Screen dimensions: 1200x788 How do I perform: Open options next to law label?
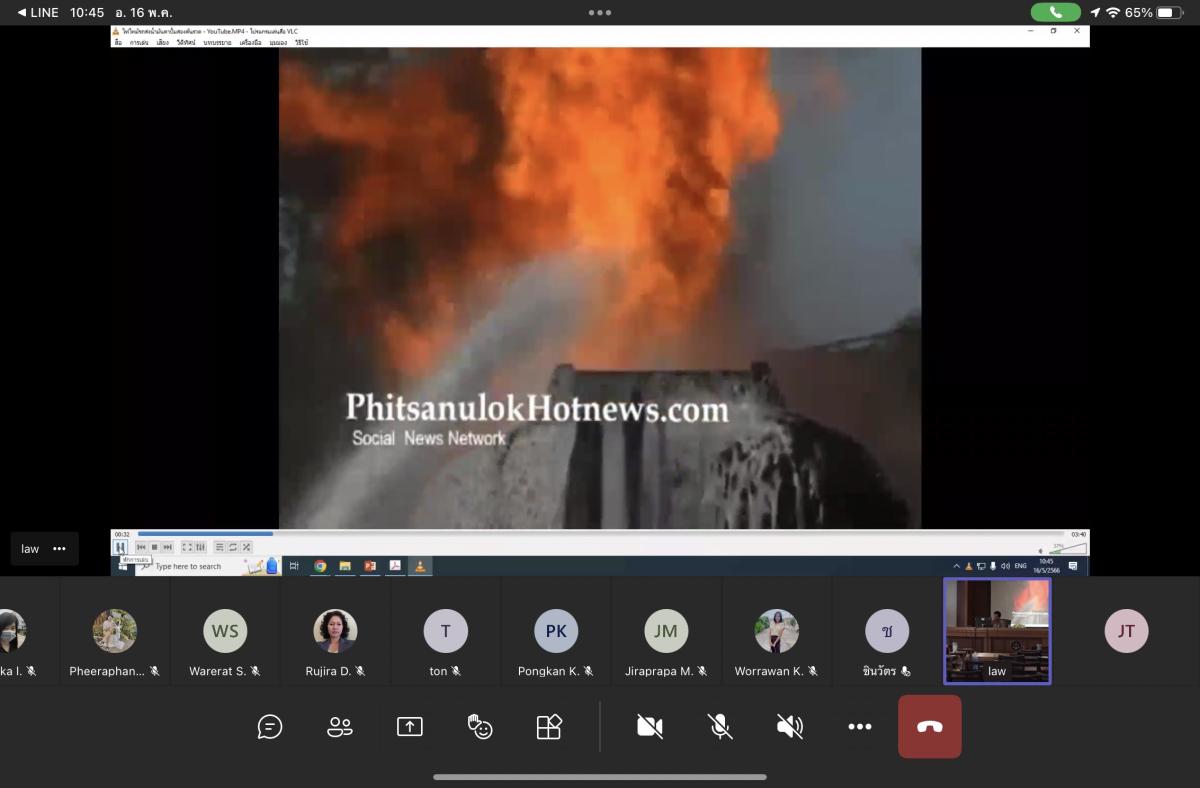pos(59,549)
